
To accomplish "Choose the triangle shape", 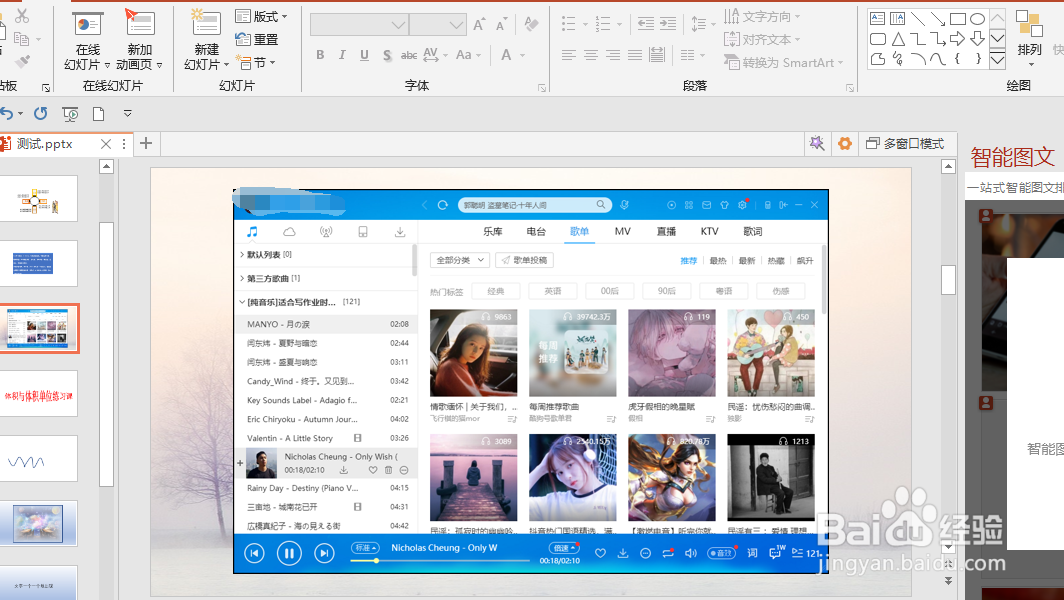I will [x=898, y=39].
